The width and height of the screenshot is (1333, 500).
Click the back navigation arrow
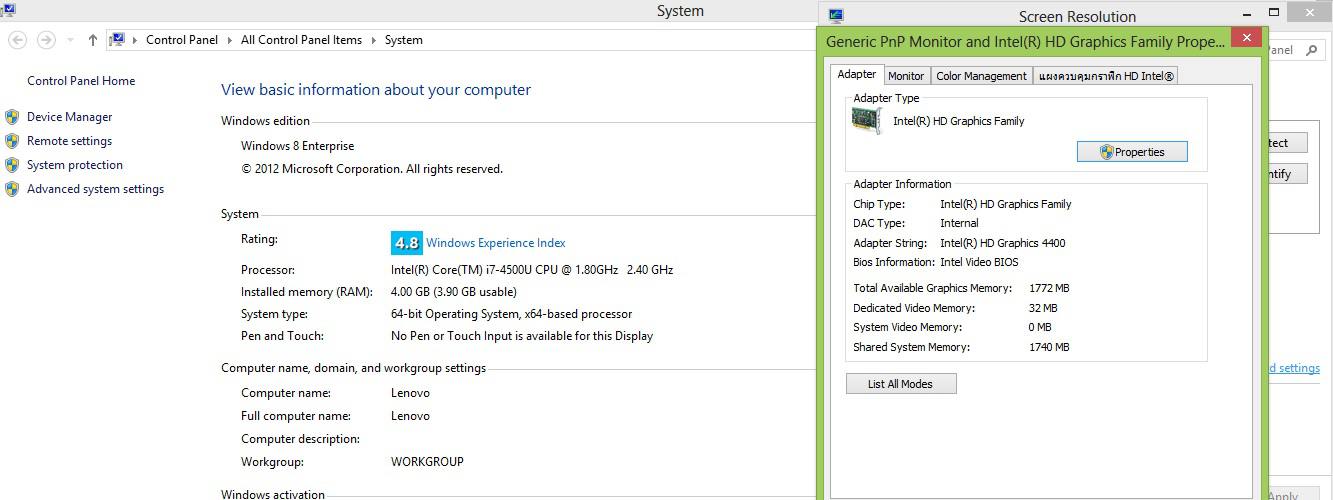(17, 40)
